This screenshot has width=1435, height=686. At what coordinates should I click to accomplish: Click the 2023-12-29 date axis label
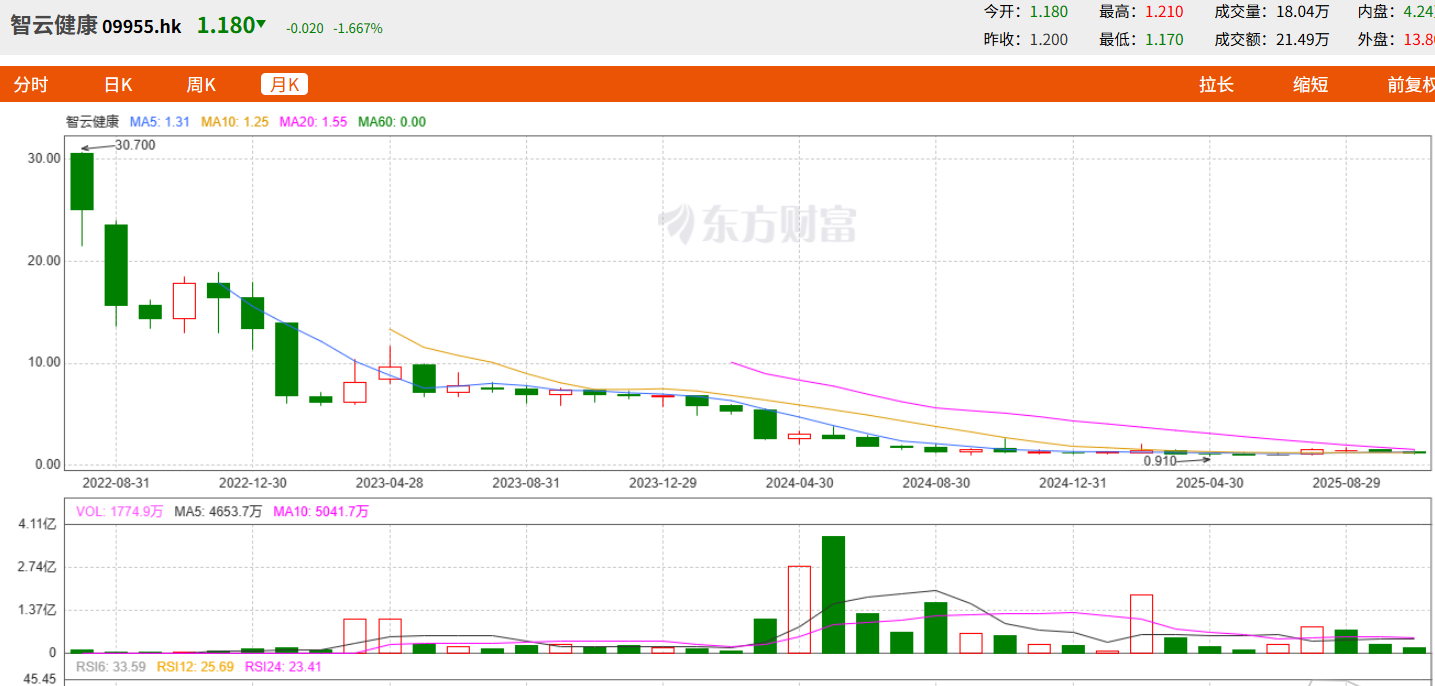pyautogui.click(x=663, y=482)
